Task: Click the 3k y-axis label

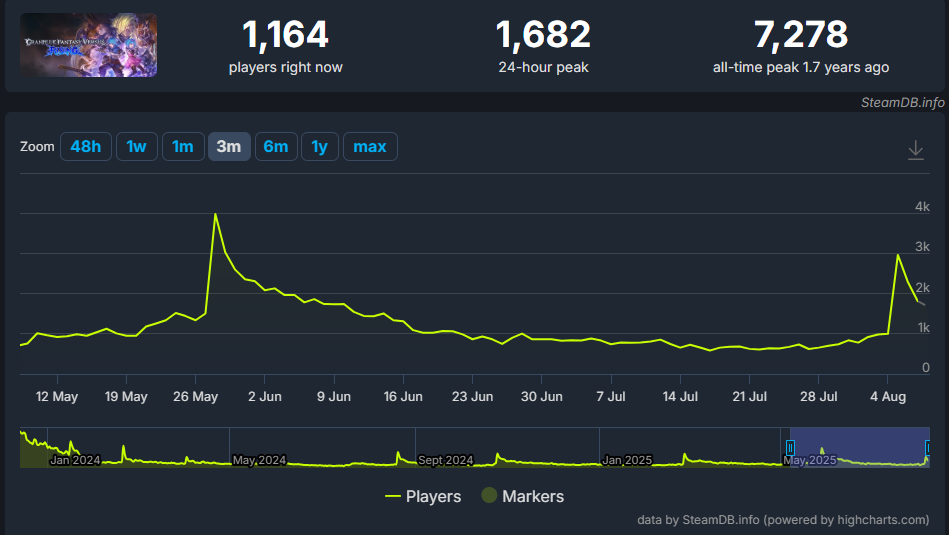Action: (922, 246)
